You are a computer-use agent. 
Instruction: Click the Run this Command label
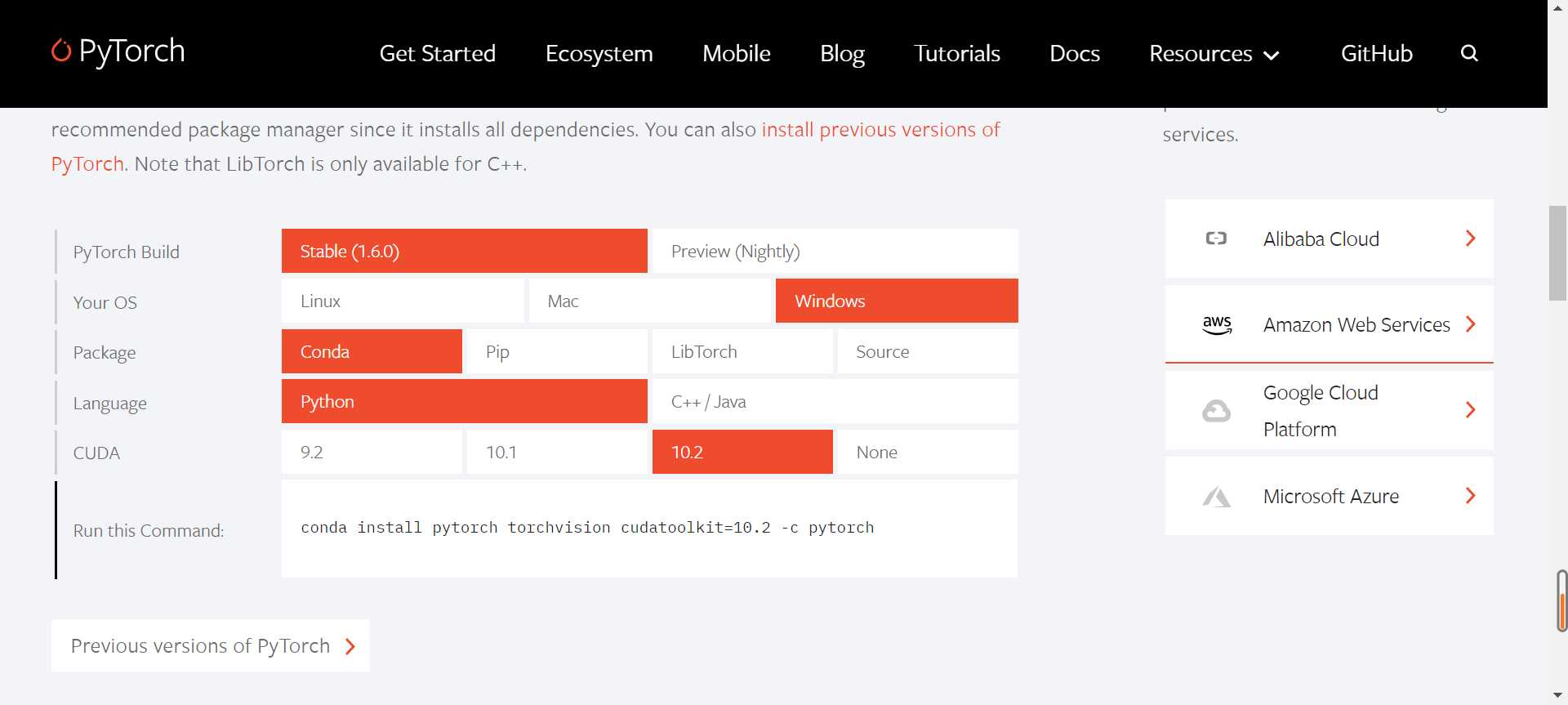149,531
